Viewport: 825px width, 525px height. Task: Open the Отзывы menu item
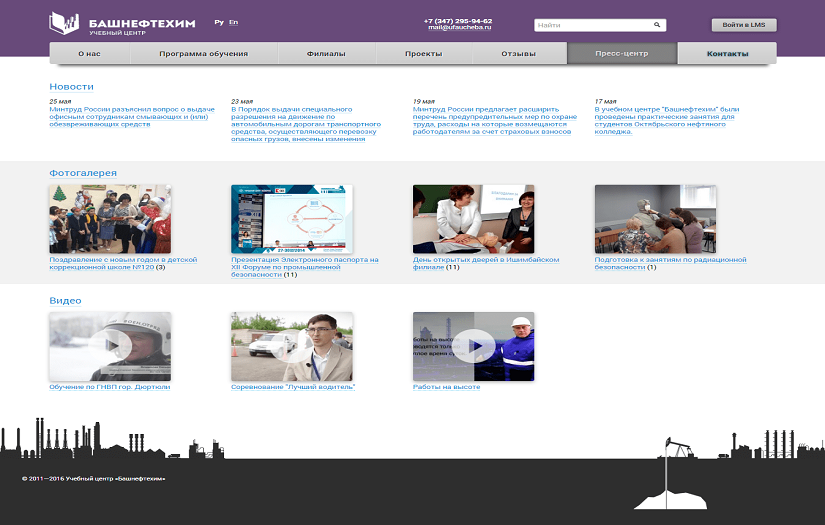[x=519, y=53]
